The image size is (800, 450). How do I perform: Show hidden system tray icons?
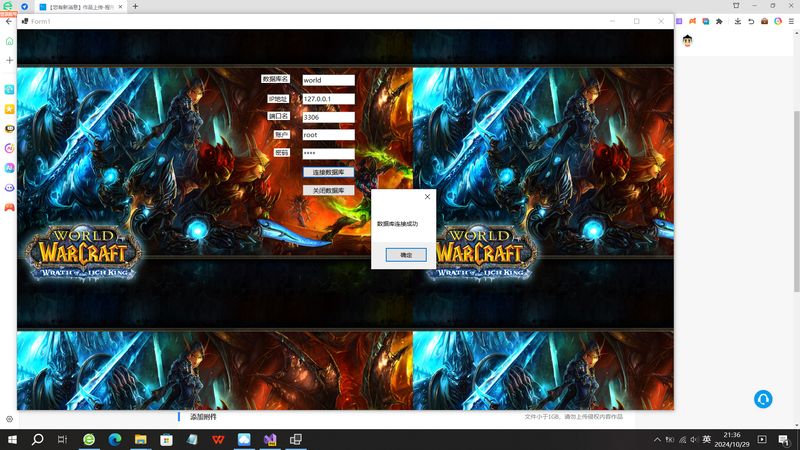coord(657,439)
